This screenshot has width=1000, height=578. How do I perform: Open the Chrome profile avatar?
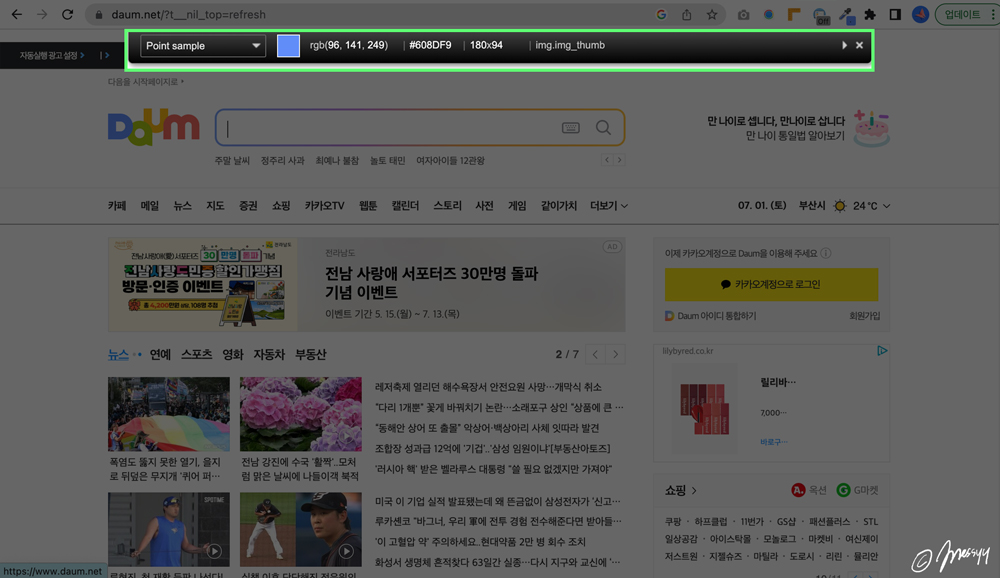[920, 14]
